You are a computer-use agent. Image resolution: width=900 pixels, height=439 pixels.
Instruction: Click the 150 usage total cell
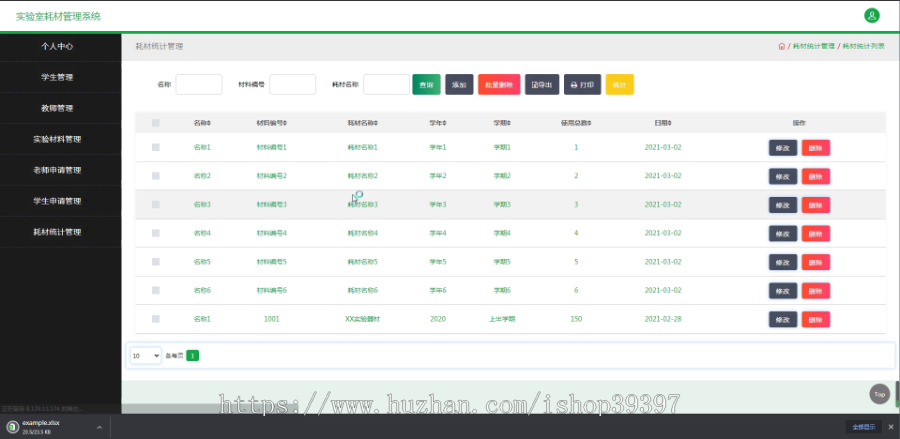point(576,319)
